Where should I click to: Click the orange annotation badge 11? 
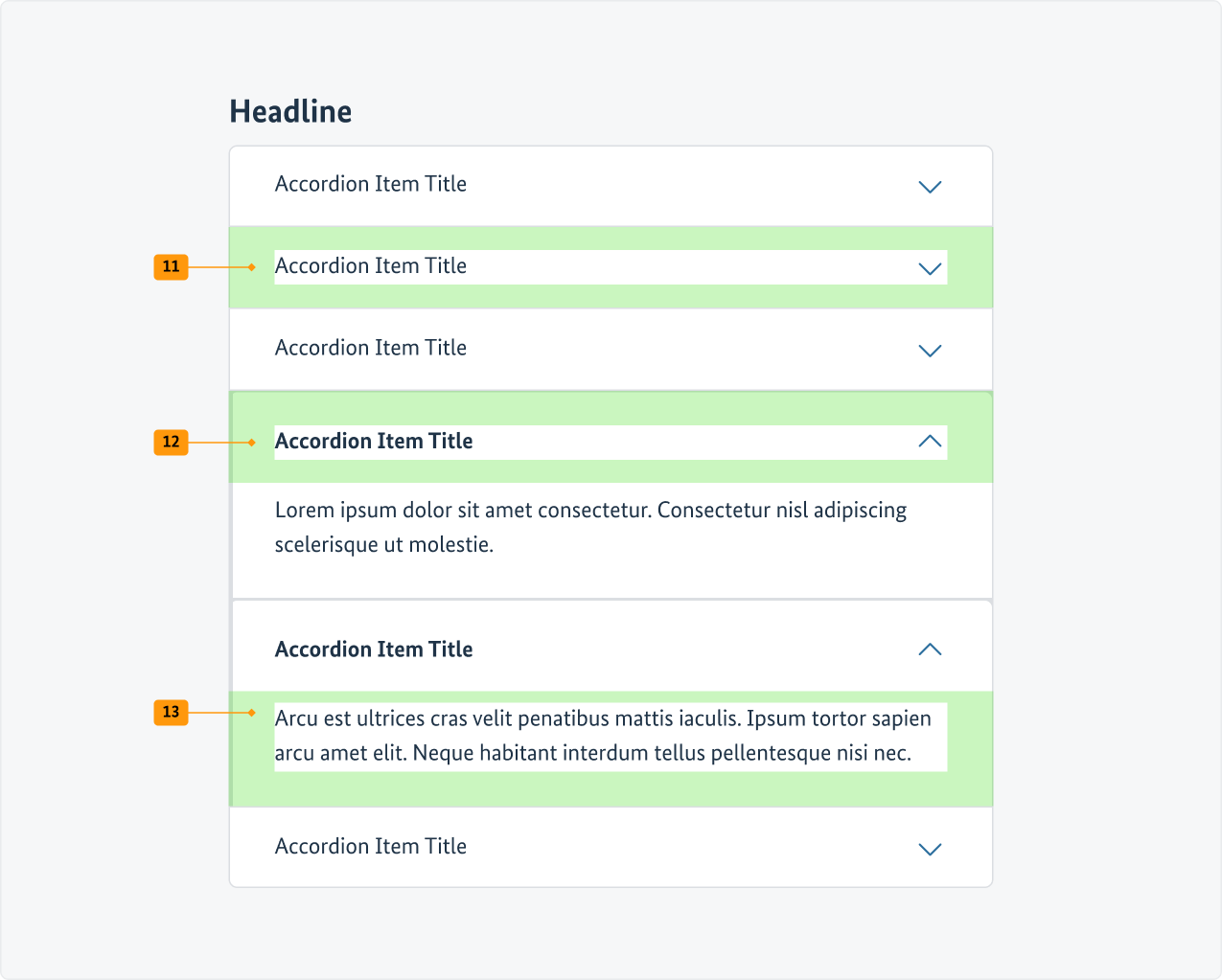[x=171, y=266]
